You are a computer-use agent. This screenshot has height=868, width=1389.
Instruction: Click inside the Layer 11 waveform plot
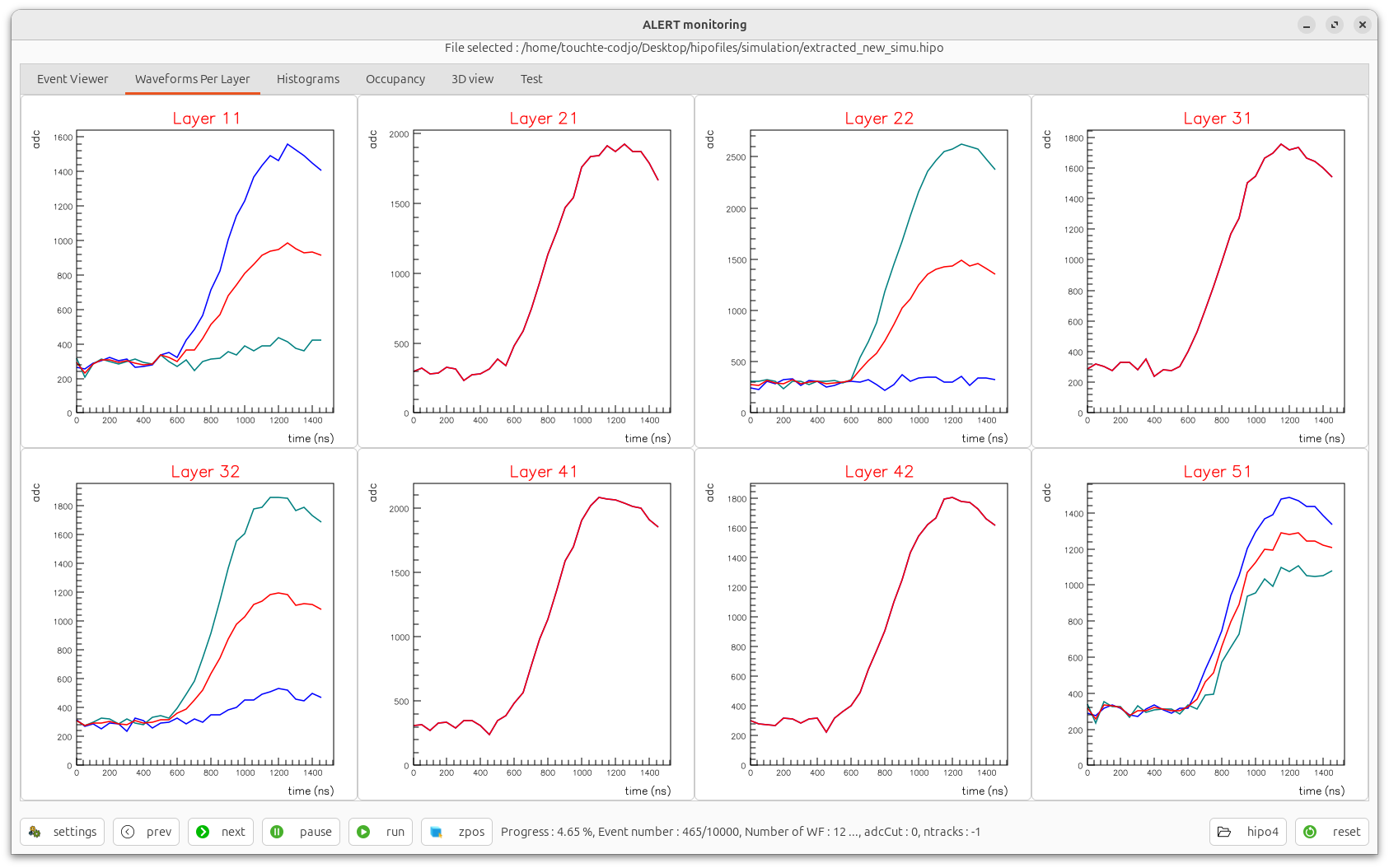point(205,271)
